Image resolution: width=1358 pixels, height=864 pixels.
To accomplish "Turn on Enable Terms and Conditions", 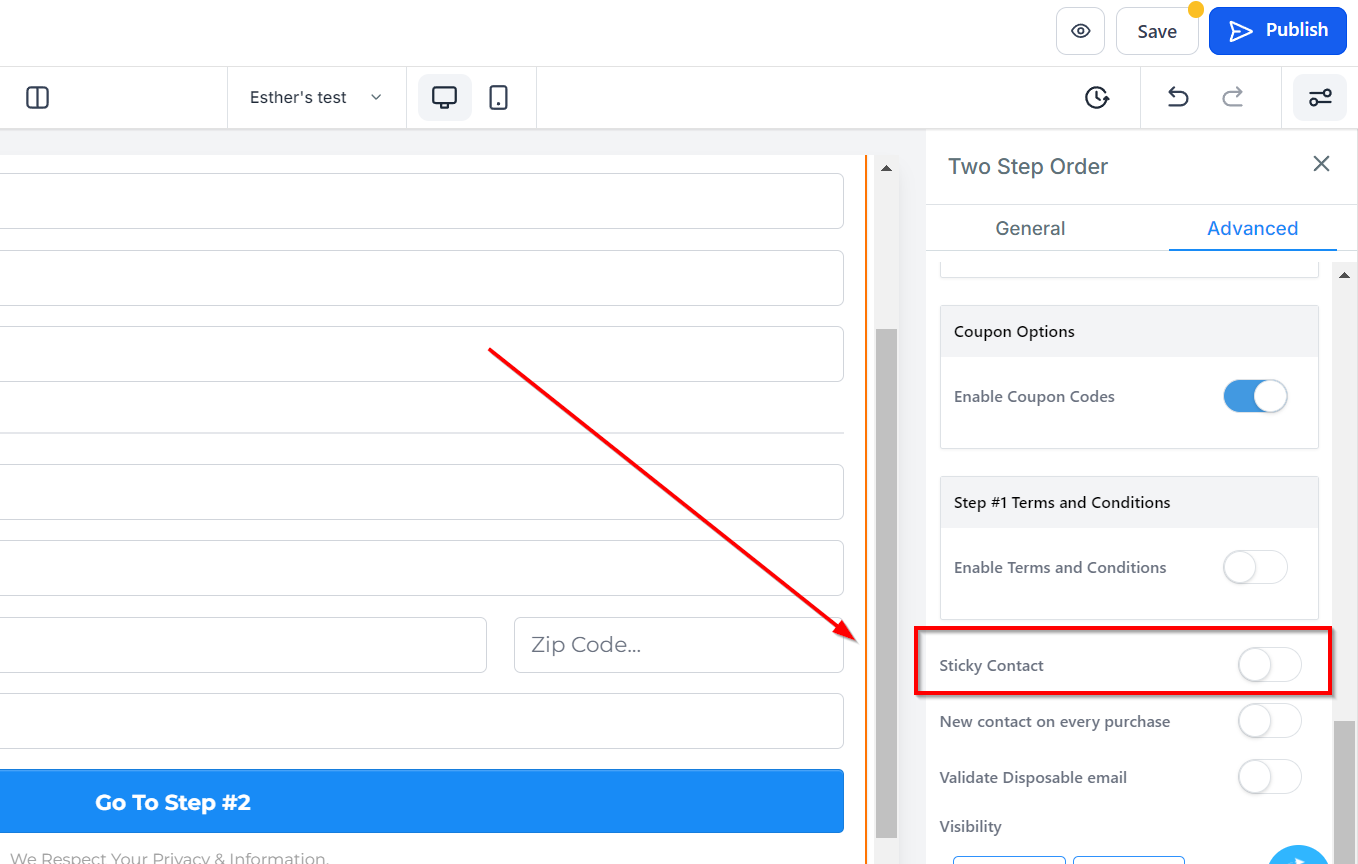I will pos(1255,568).
